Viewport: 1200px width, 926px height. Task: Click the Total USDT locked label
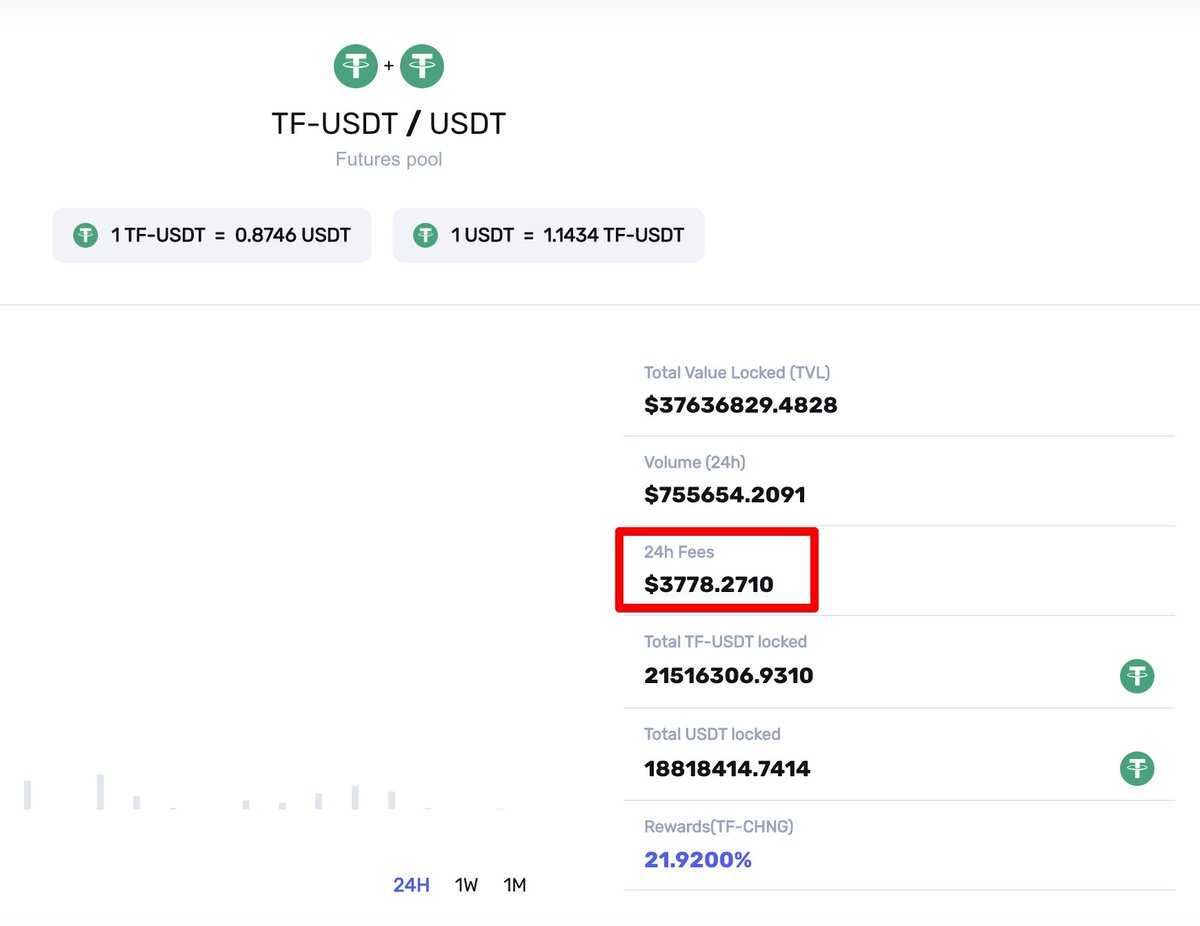click(x=712, y=734)
